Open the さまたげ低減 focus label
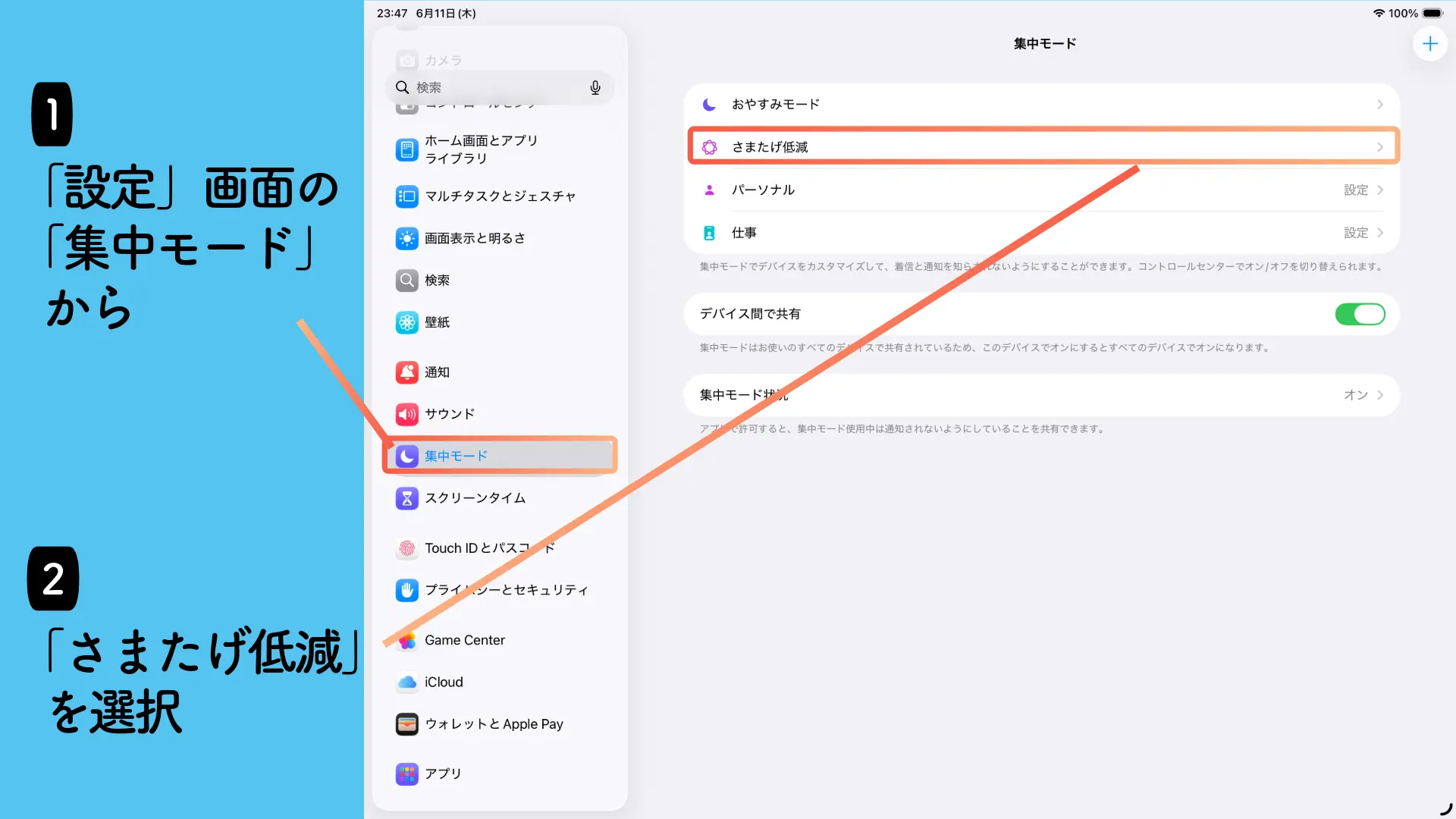 click(770, 147)
